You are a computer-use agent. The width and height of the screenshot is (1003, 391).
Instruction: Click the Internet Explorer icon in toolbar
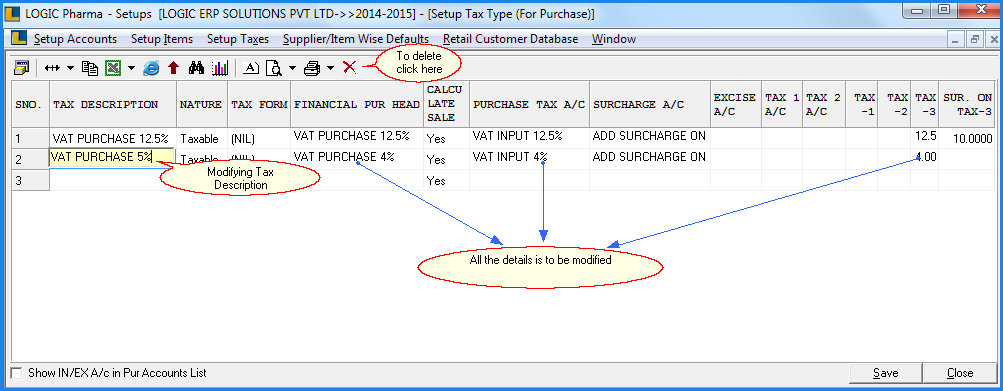coord(151,67)
